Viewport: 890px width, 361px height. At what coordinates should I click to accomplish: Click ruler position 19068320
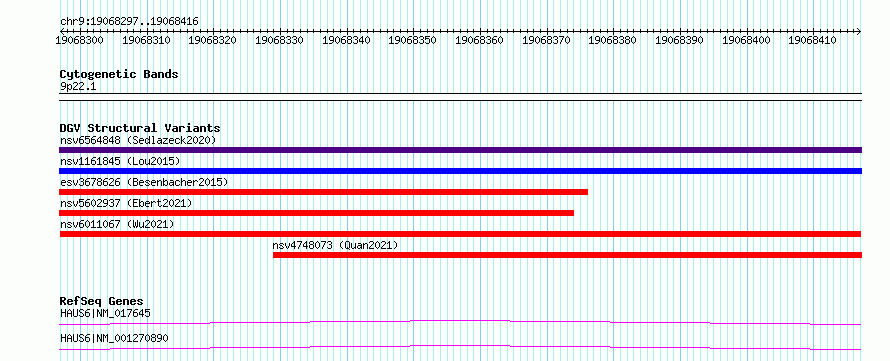(x=212, y=40)
